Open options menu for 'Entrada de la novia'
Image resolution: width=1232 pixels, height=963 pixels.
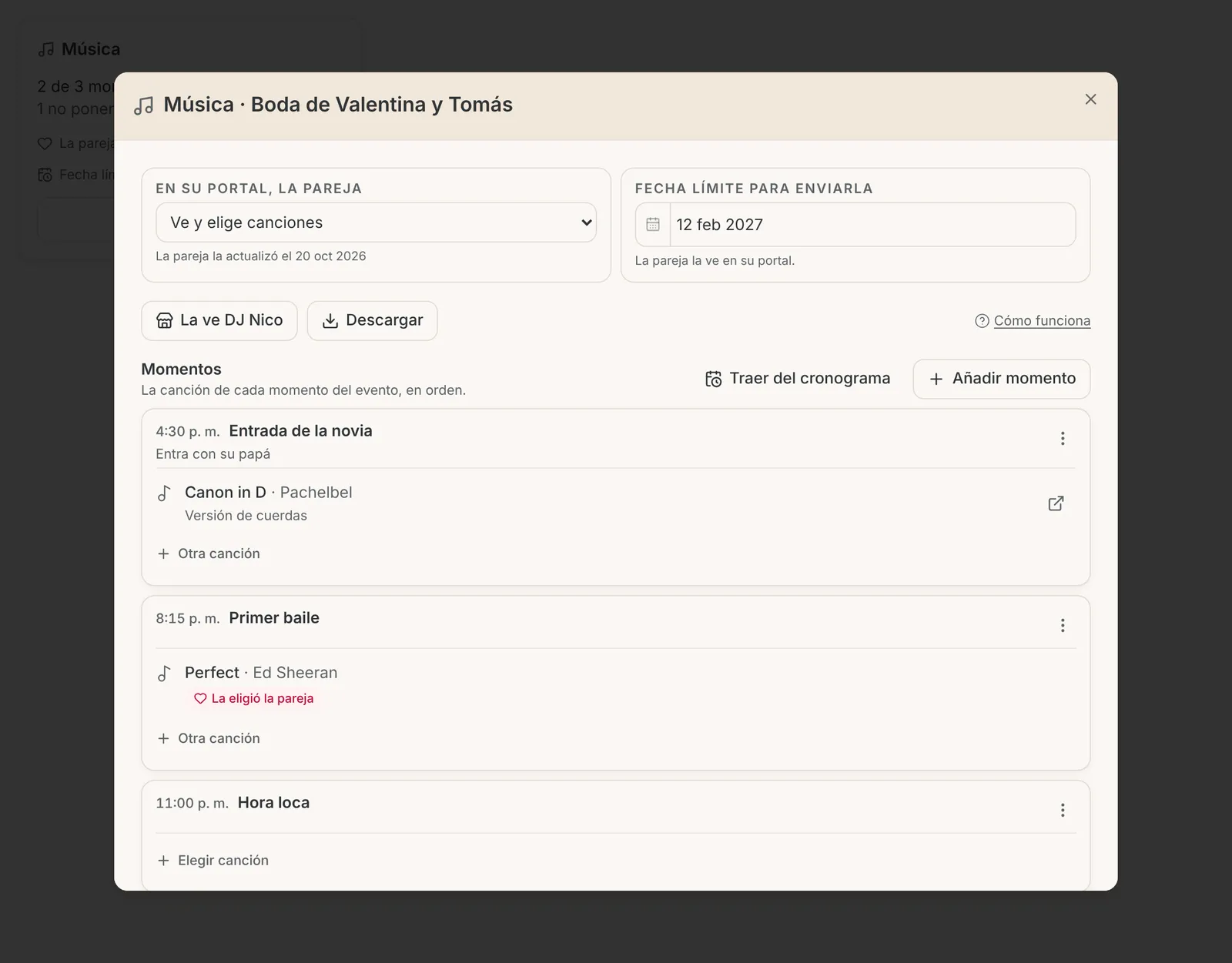click(x=1063, y=438)
